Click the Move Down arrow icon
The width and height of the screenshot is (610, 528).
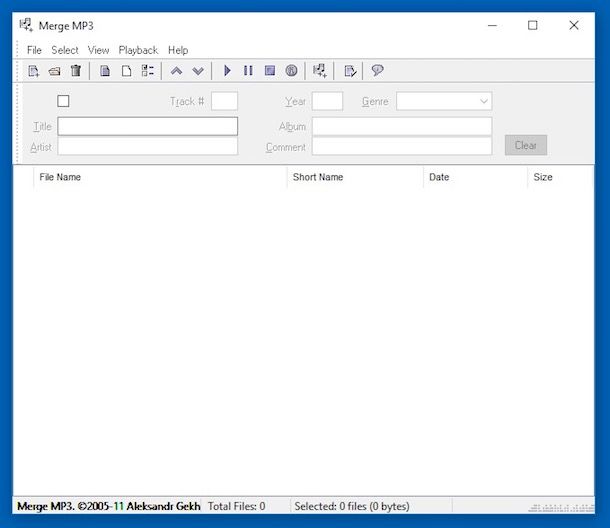pyautogui.click(x=198, y=71)
